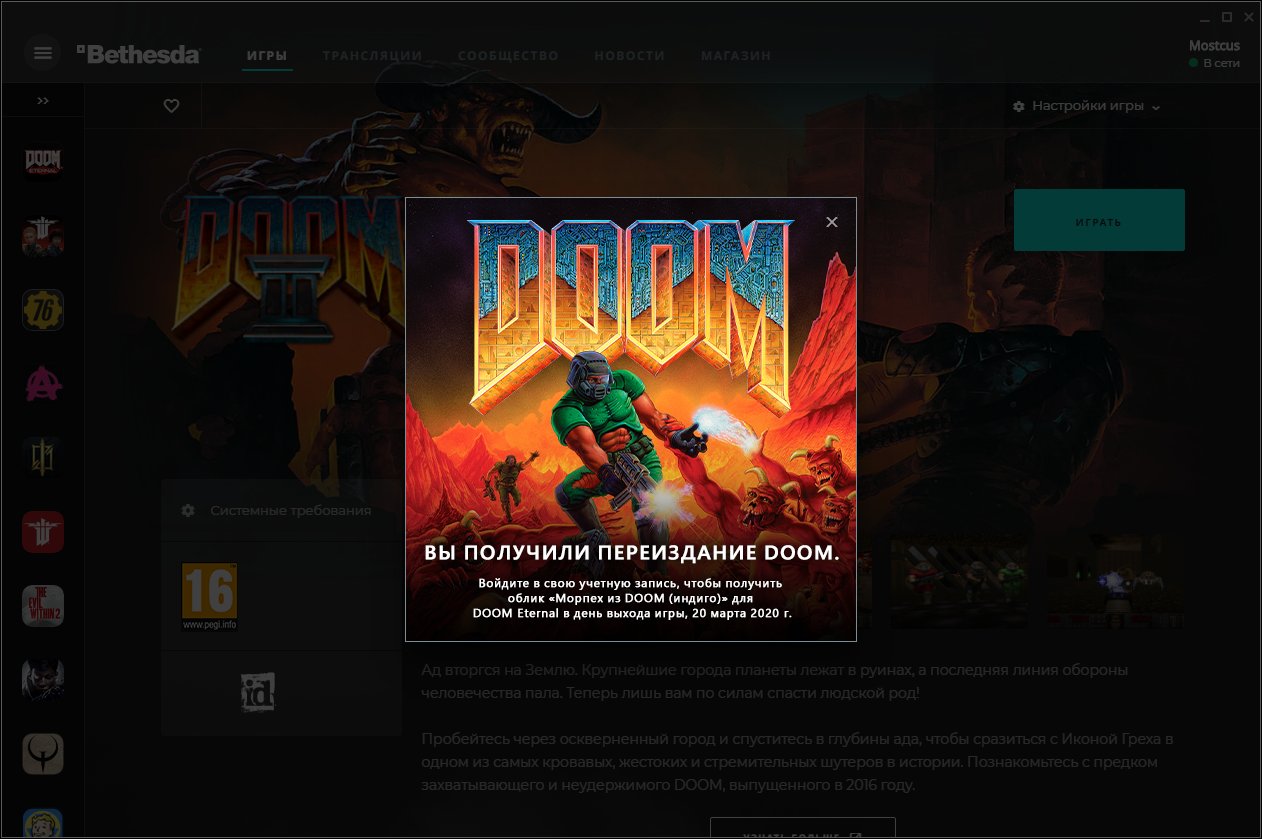Viewport: 1262px width, 839px height.
Task: Open the dark-haired character game icon
Action: [43, 680]
